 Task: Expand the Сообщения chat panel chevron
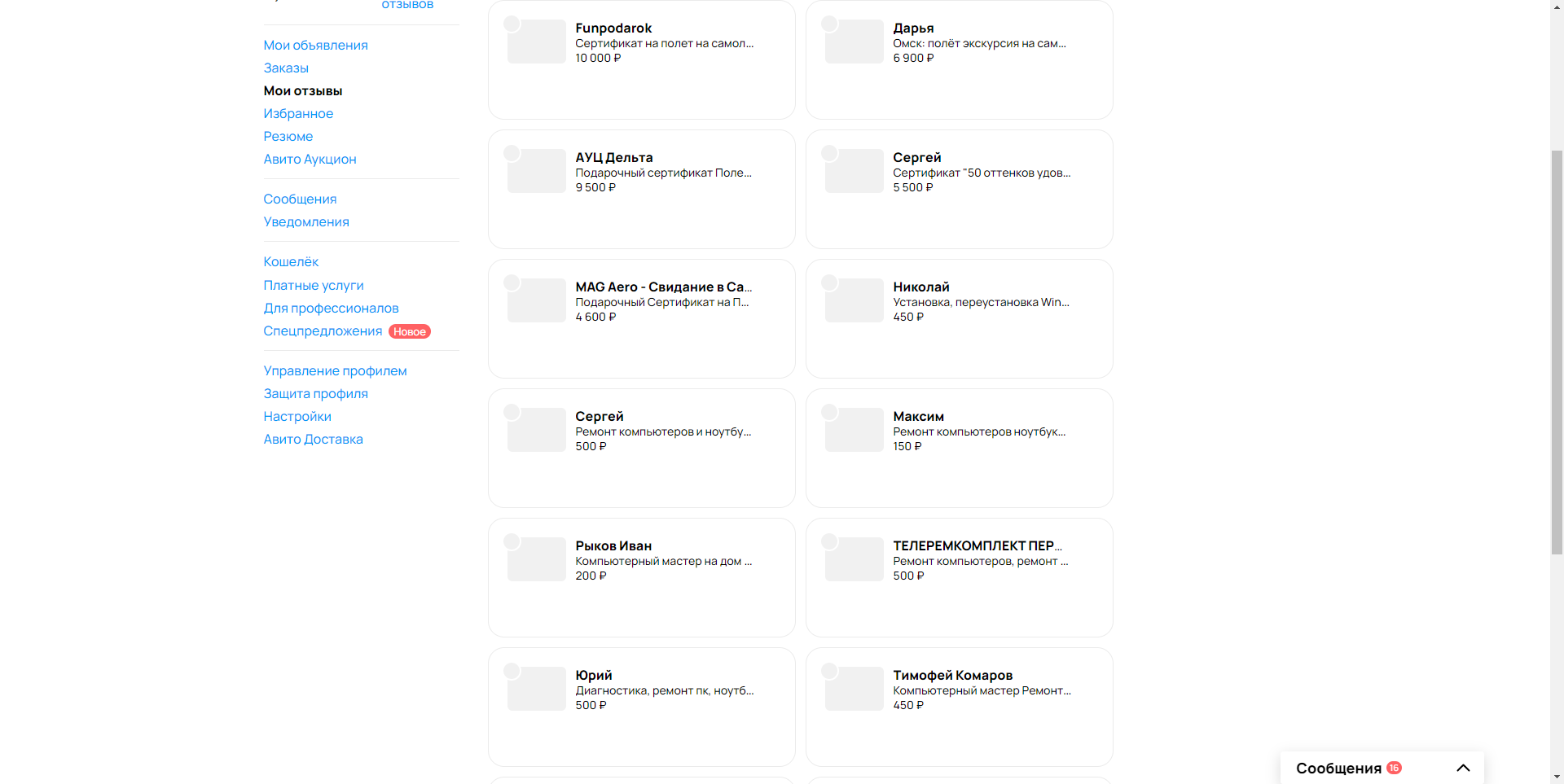[x=1463, y=768]
